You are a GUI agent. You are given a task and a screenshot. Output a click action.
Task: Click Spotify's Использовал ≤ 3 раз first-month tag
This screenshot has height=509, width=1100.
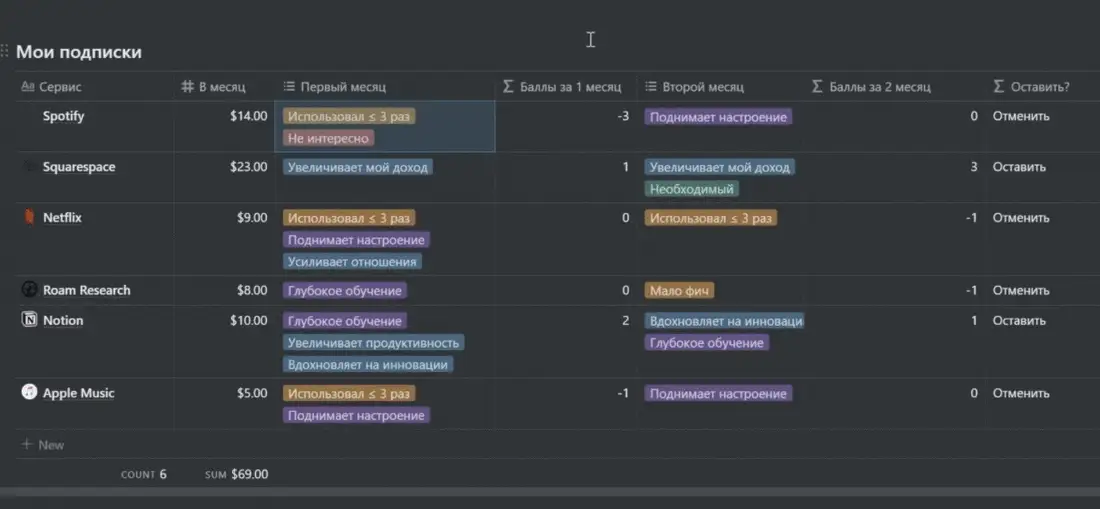pos(349,116)
